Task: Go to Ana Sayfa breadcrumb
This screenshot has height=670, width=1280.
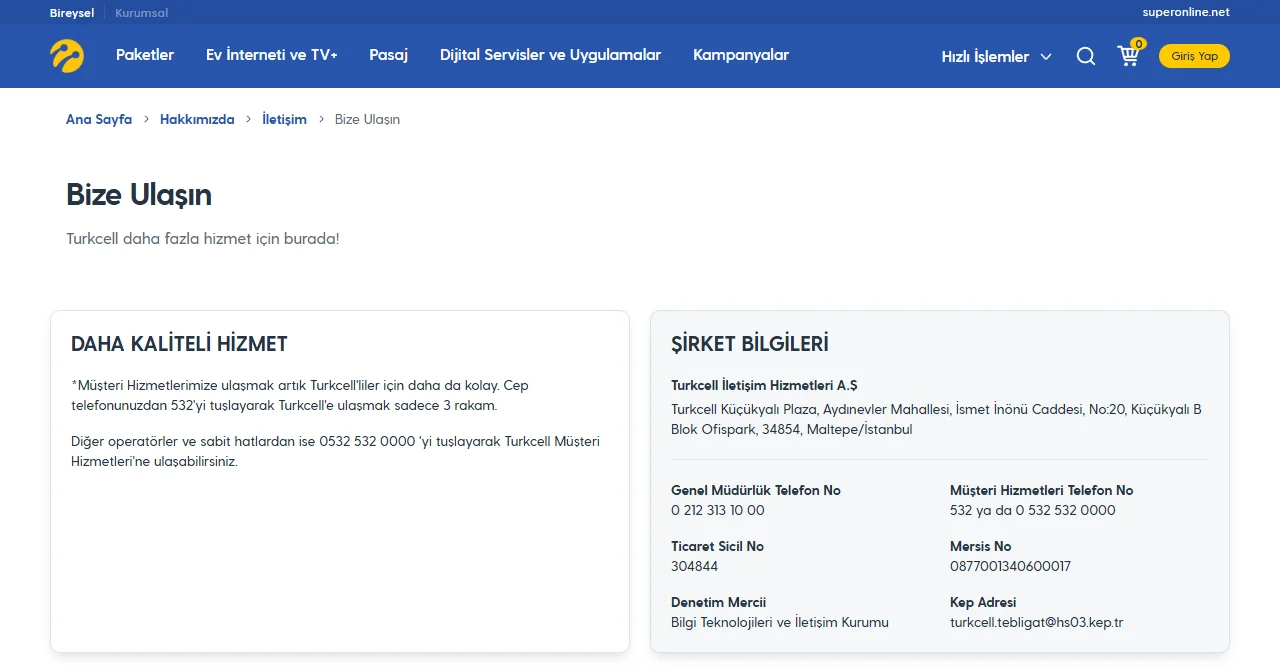Action: click(99, 119)
